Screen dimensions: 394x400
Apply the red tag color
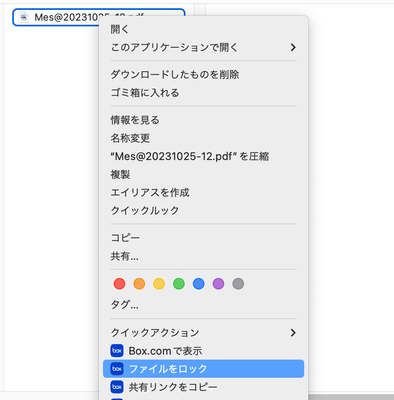119,284
